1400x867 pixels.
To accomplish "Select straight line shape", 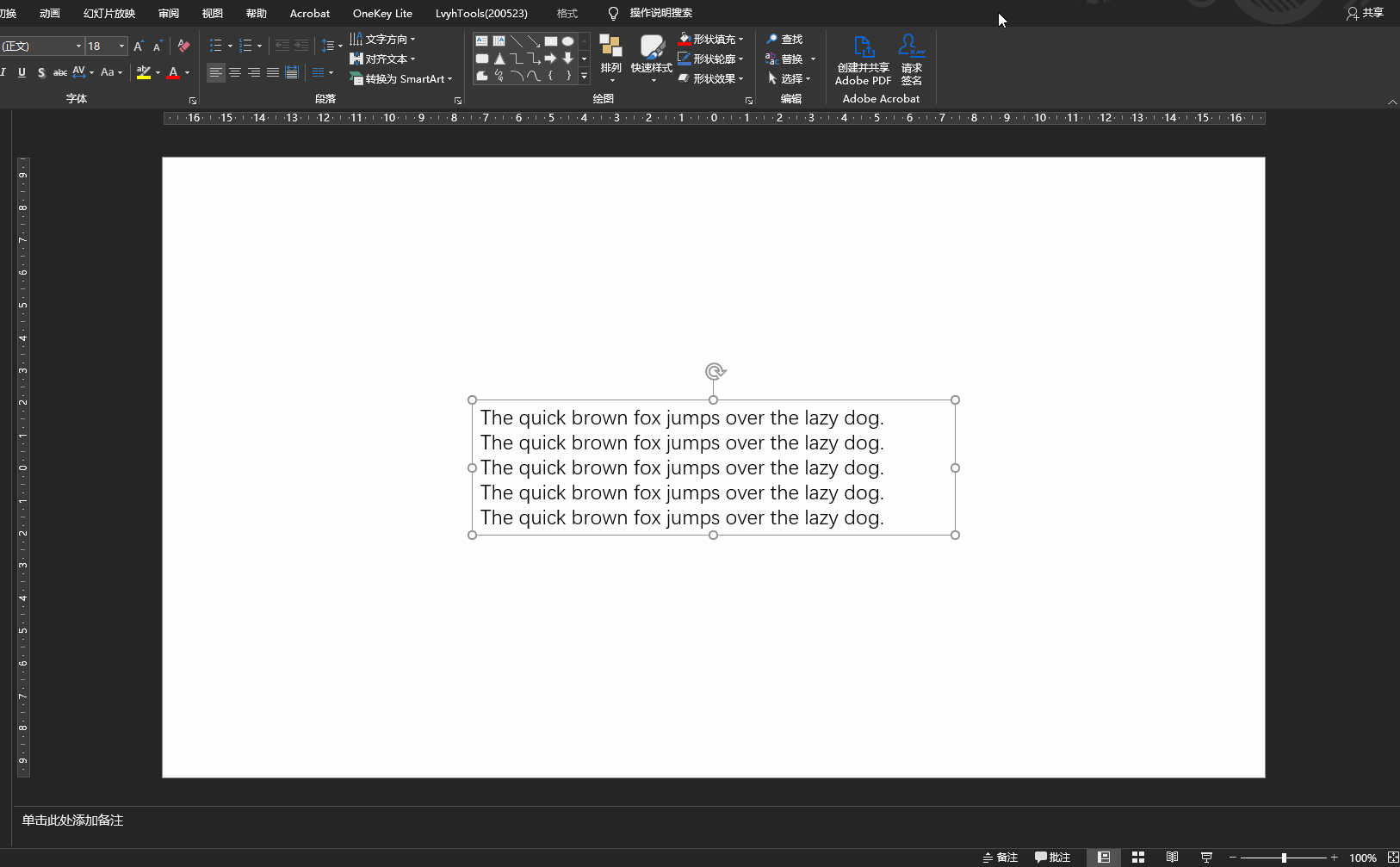I will (x=517, y=41).
